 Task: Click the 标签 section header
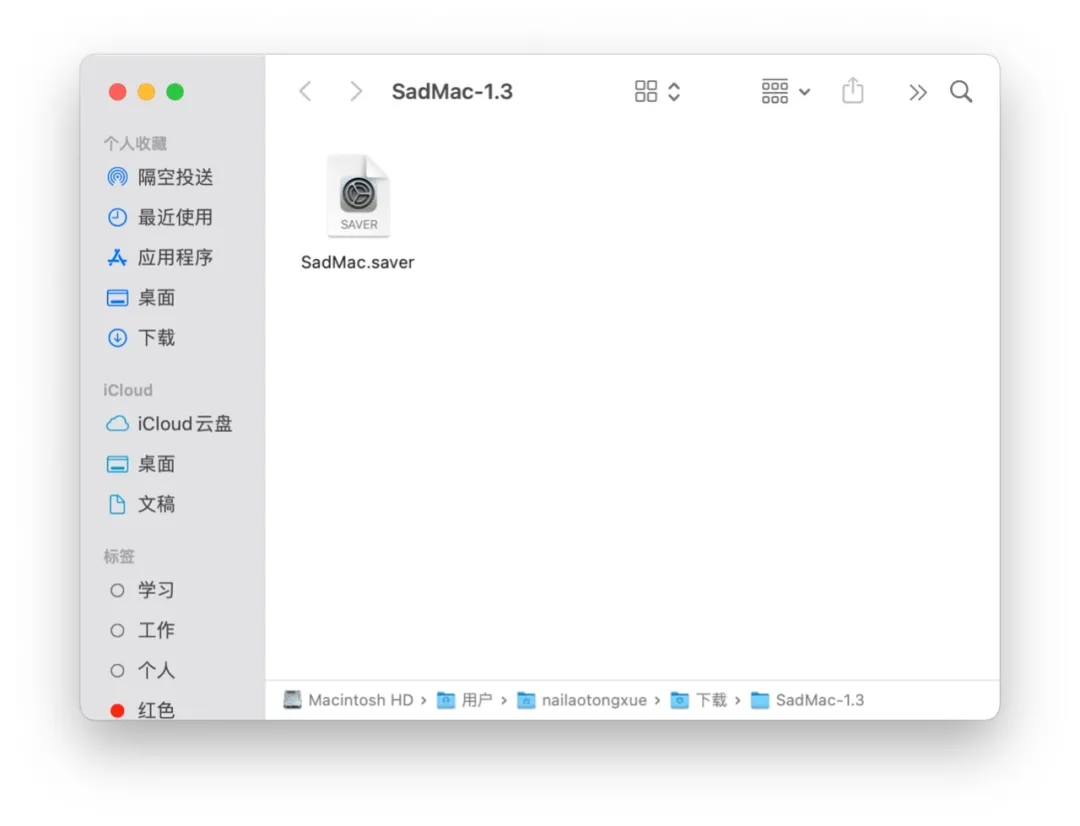tap(119, 556)
